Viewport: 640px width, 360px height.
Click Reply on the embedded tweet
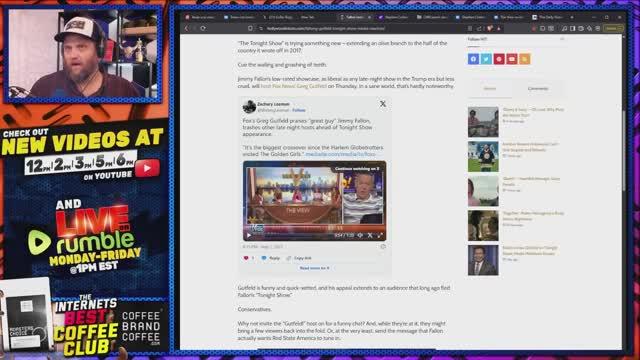pyautogui.click(x=271, y=258)
